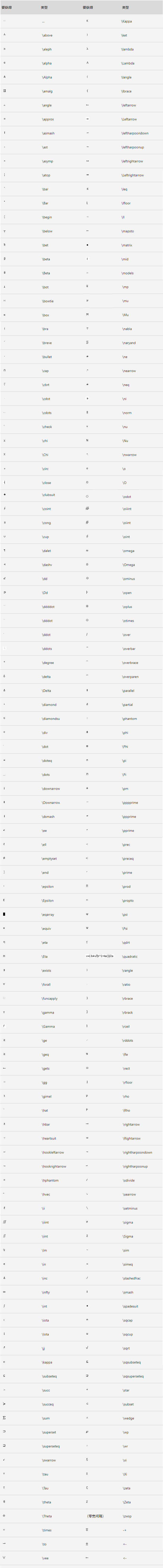Viewport: 163px width, 1568px height.
Task: Click the club symbol beside \clubsuit
Action: [x=4, y=494]
